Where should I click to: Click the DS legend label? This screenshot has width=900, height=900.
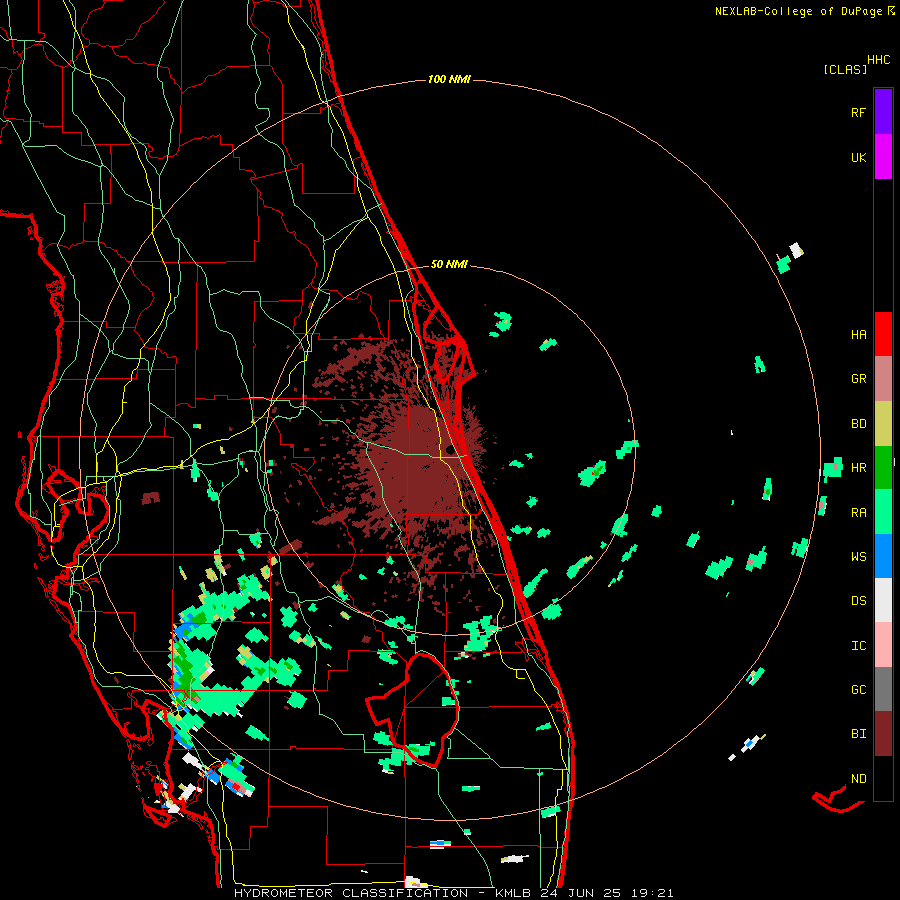[858, 601]
